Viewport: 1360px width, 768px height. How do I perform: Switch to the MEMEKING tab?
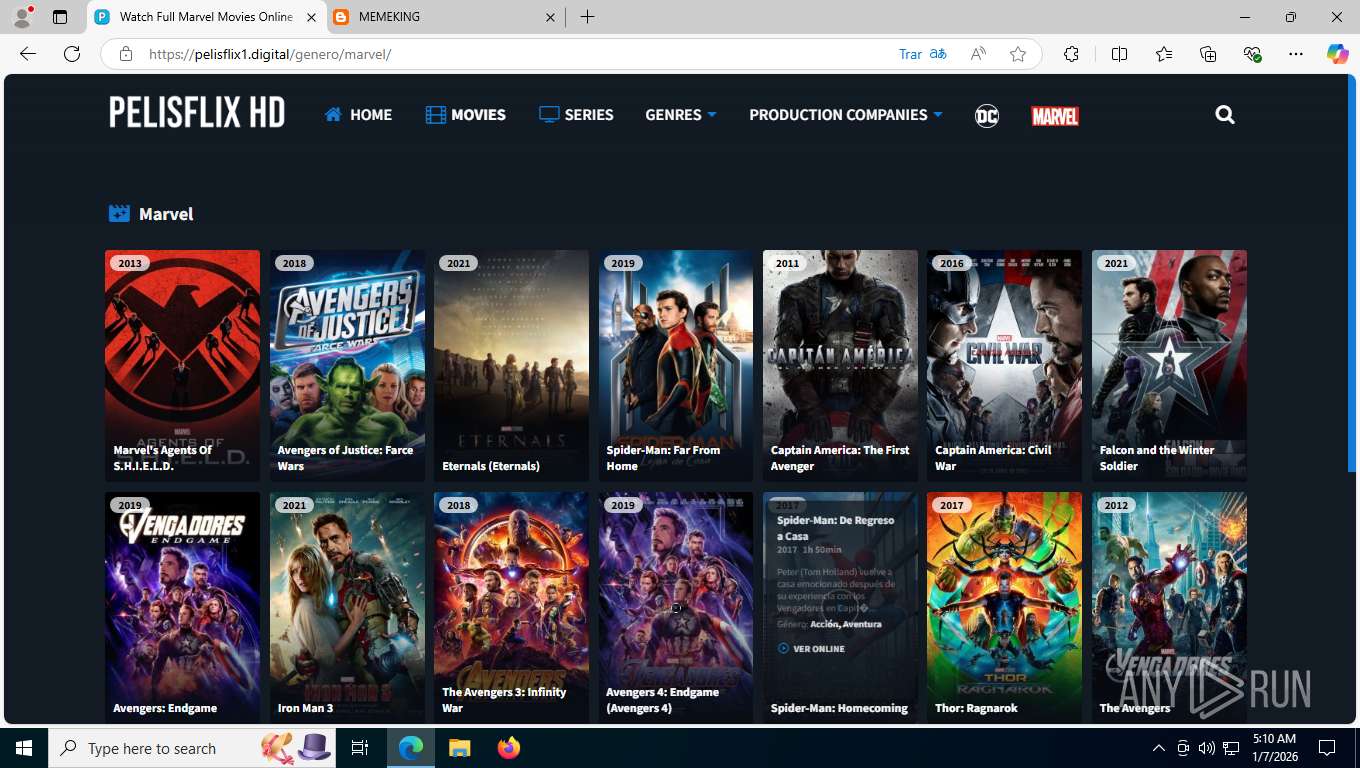pos(447,17)
